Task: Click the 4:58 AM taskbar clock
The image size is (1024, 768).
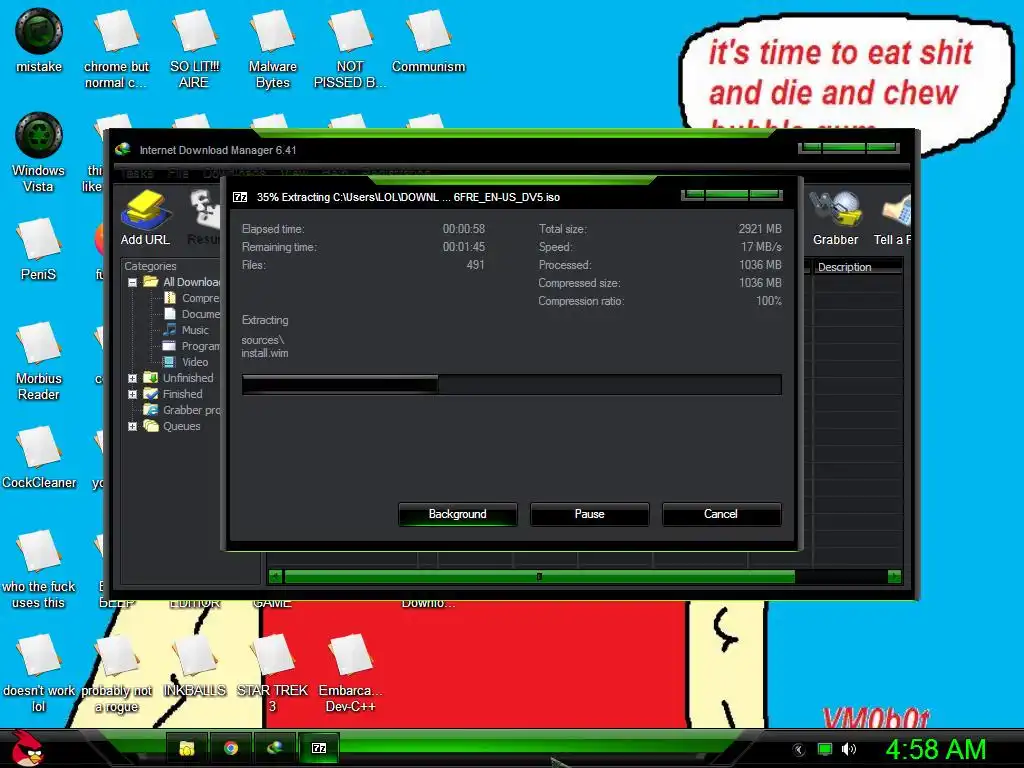Action: click(936, 749)
